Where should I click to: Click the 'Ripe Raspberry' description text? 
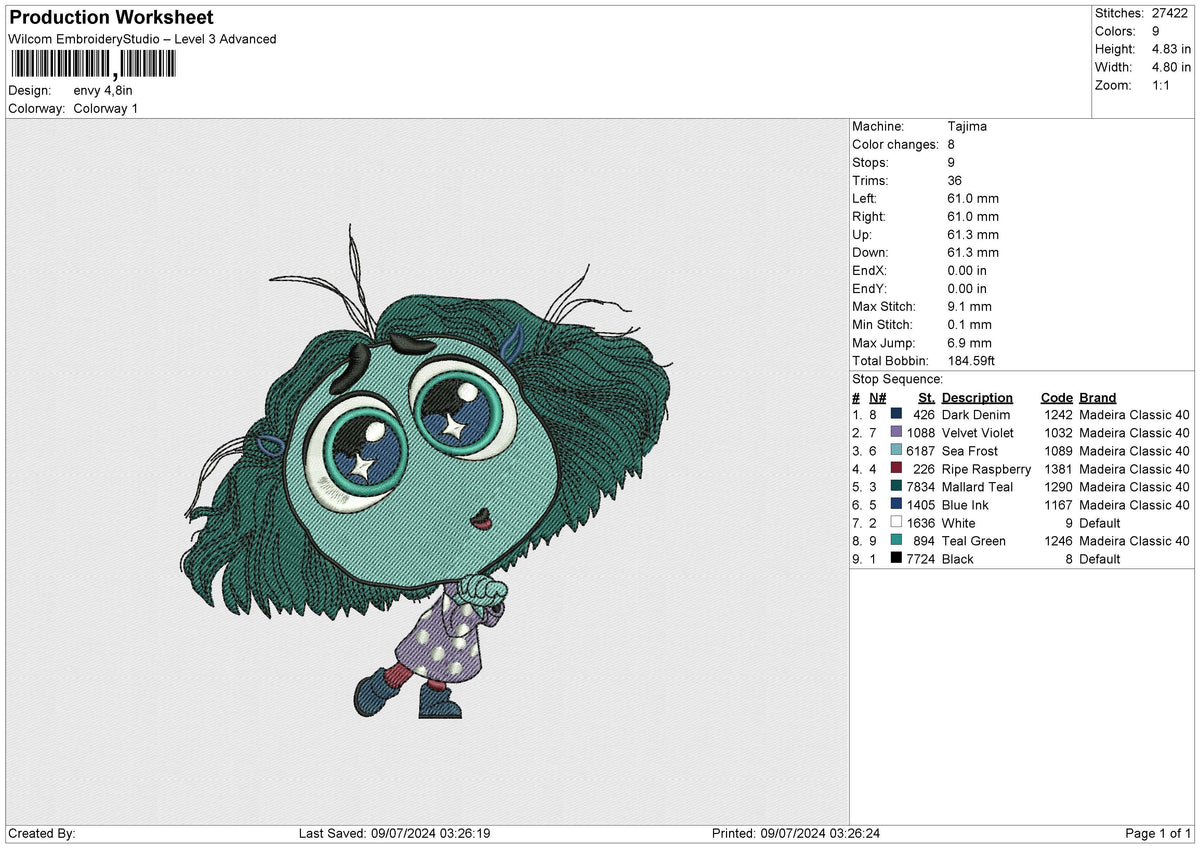point(986,468)
